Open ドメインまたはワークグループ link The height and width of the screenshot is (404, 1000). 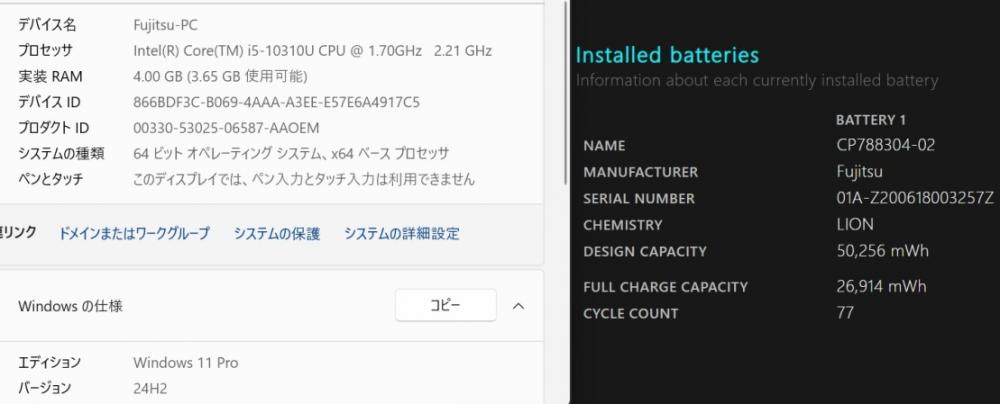[x=134, y=234]
